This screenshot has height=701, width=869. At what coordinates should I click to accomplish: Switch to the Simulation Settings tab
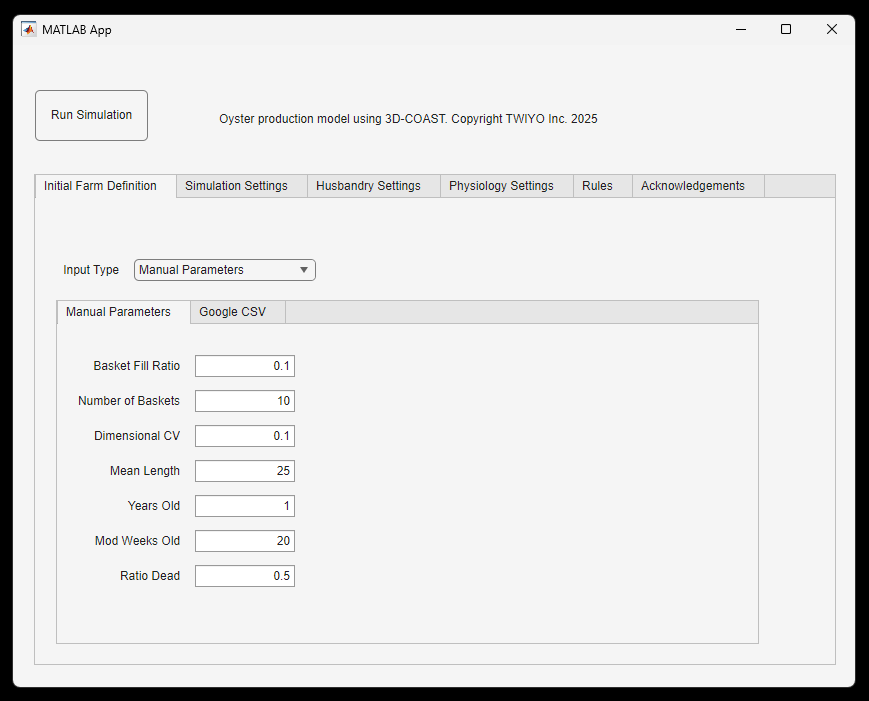[x=237, y=186]
